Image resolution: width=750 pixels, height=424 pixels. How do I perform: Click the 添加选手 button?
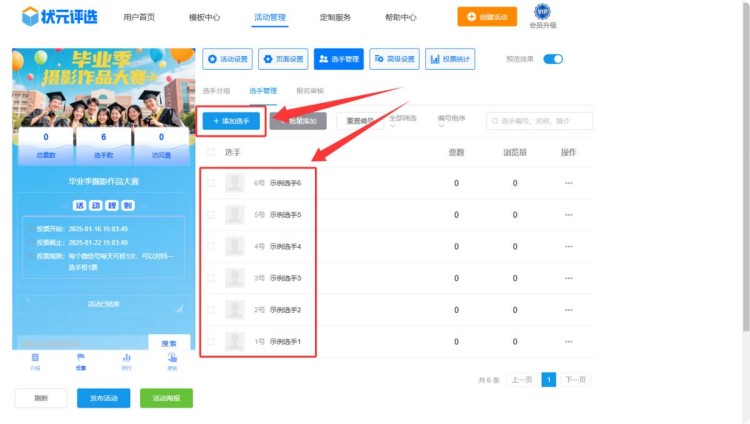pos(232,121)
